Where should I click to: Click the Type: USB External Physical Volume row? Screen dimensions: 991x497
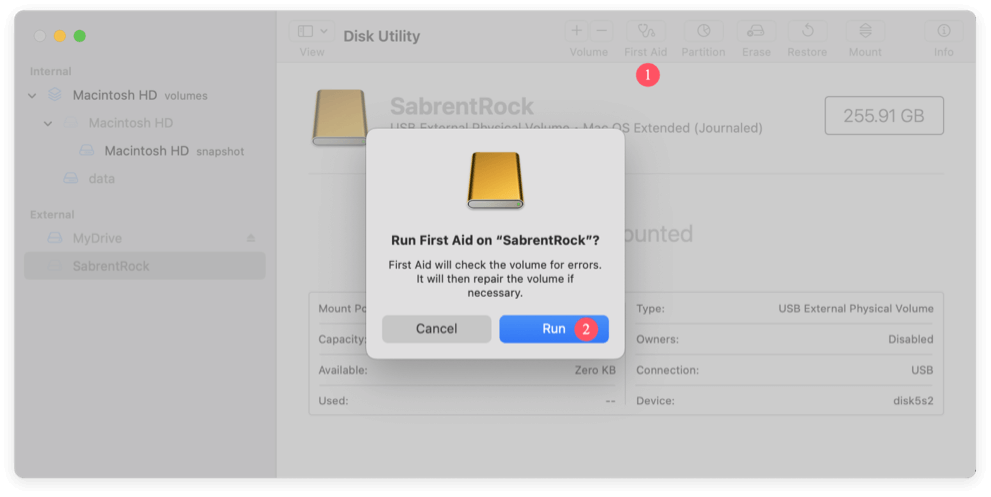(784, 309)
